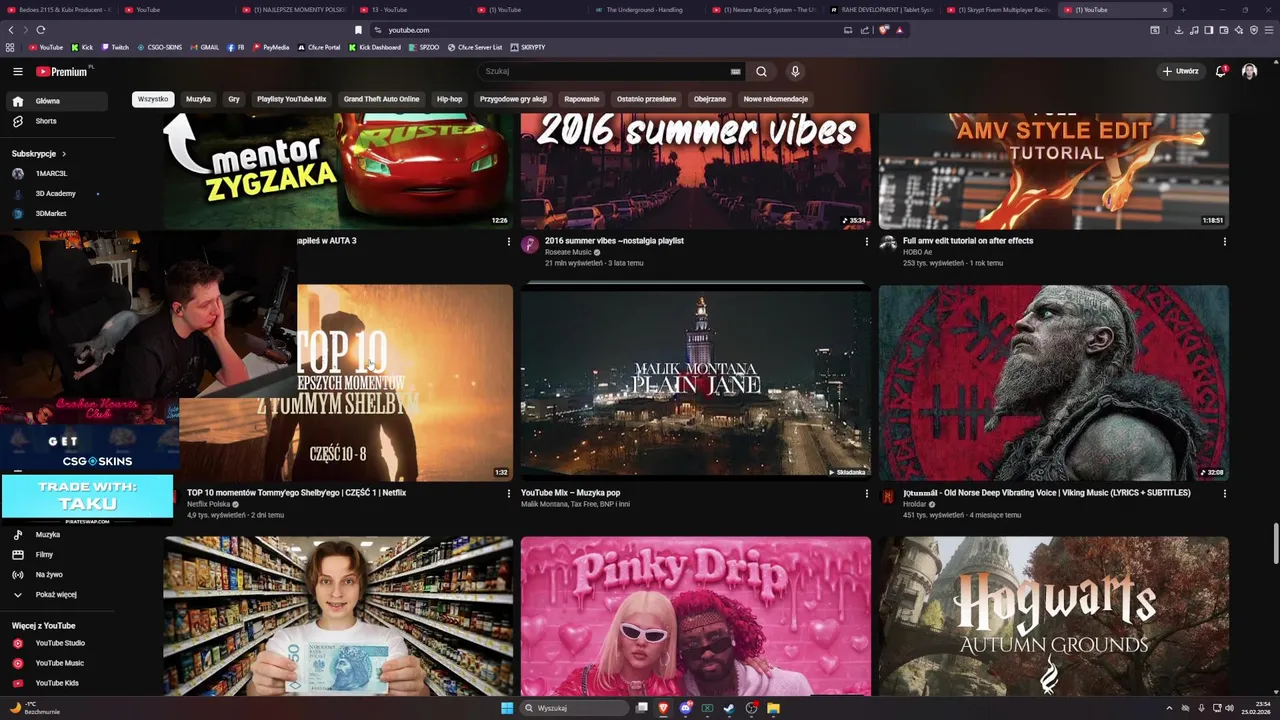Viewport: 1280px width, 720px height.
Task: Open options menu for Full amv edit tutorial
Action: 1225,241
